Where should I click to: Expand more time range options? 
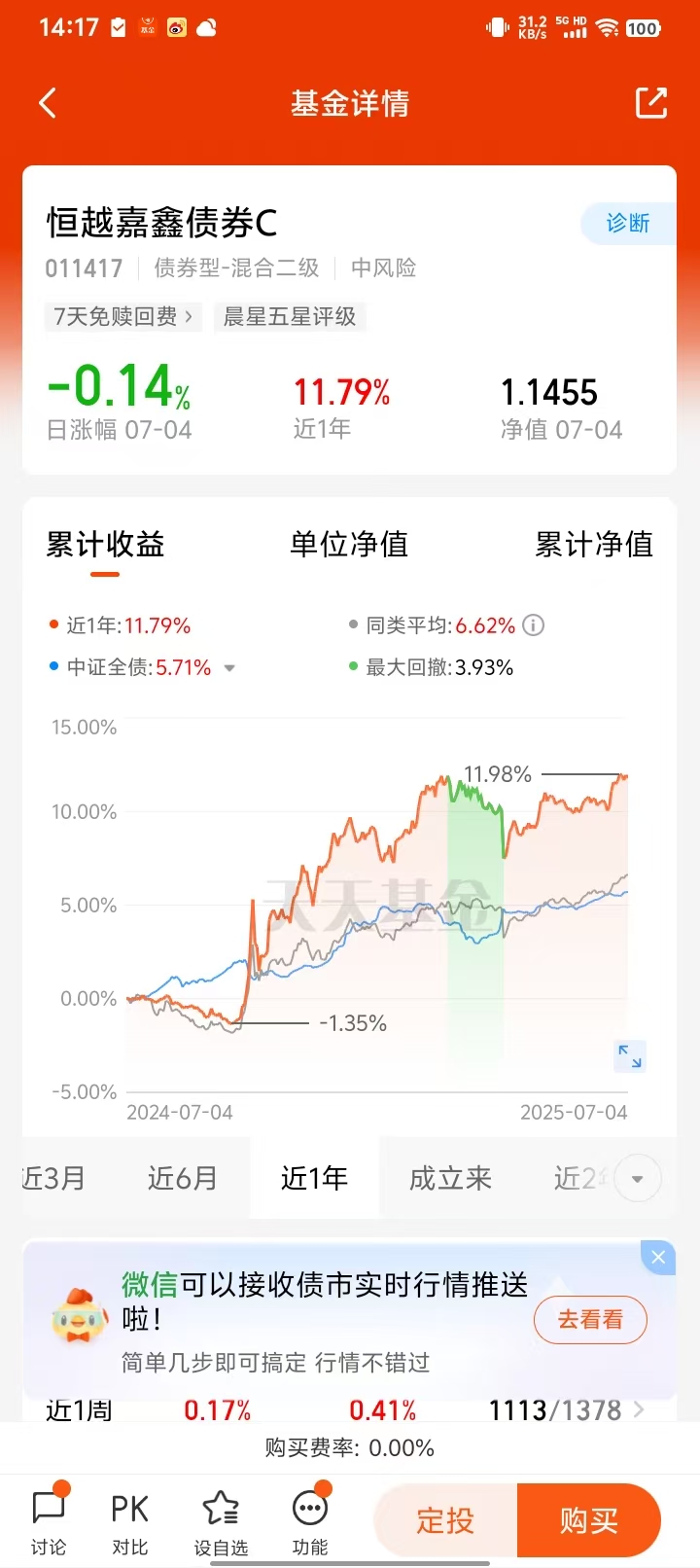click(x=638, y=1179)
